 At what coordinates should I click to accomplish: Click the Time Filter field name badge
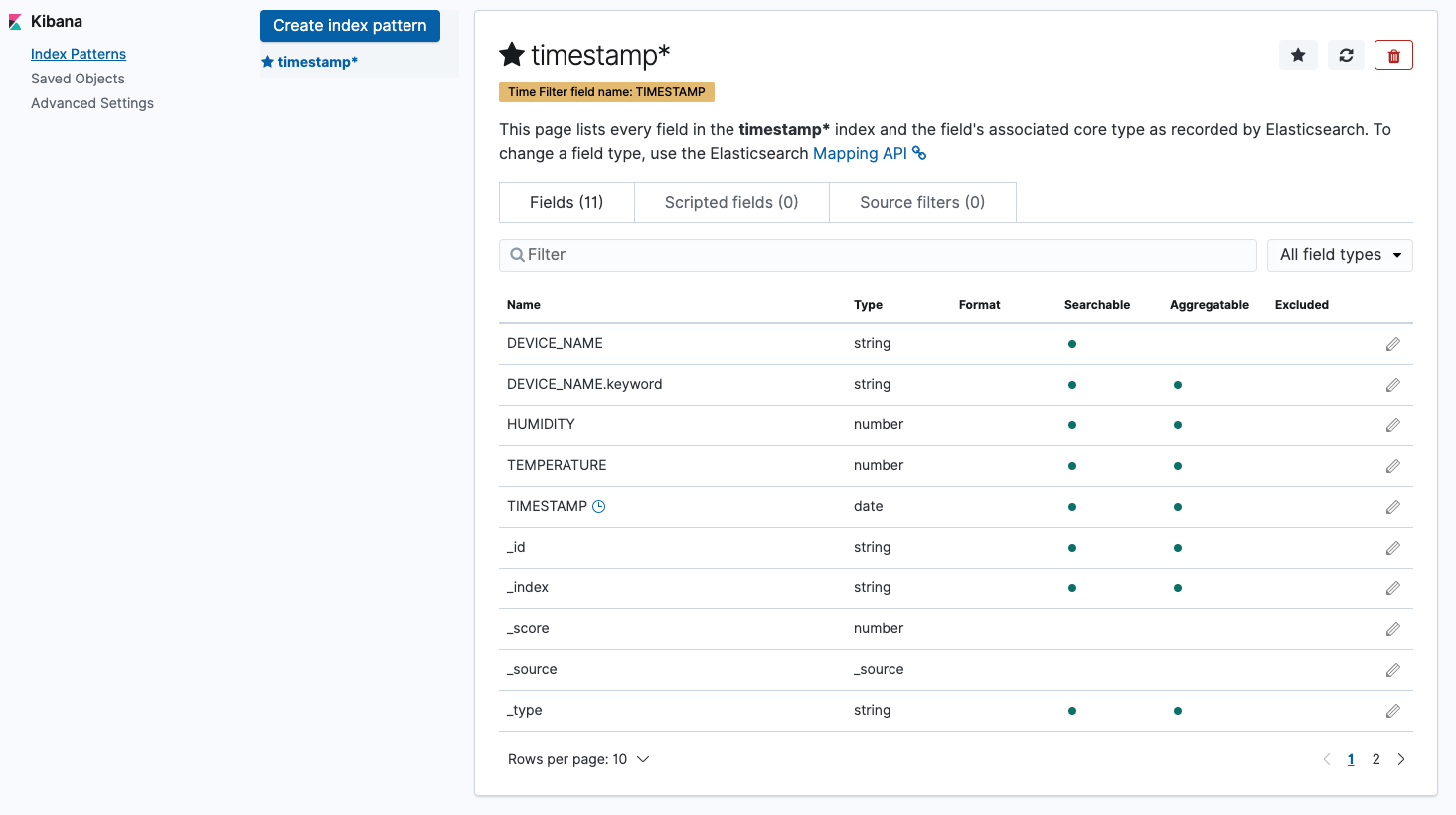[606, 92]
